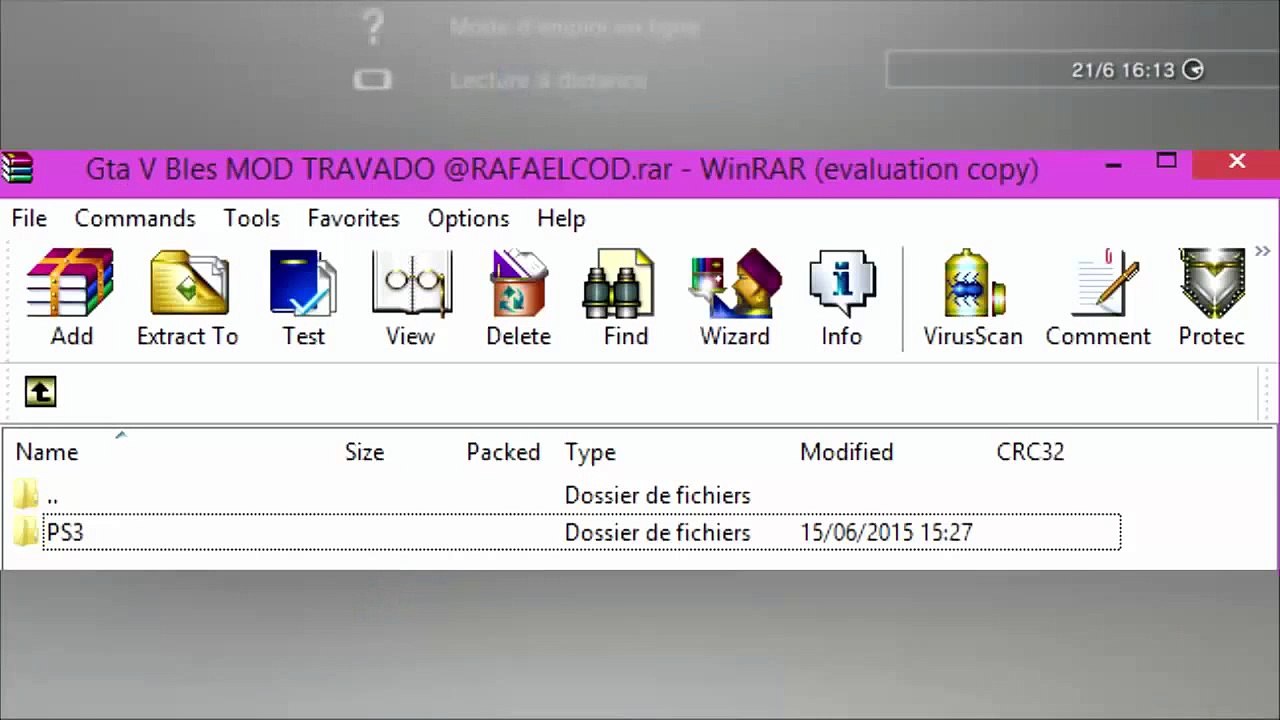This screenshot has height=720, width=1280.
Task: Open the Tools menu
Action: [251, 218]
